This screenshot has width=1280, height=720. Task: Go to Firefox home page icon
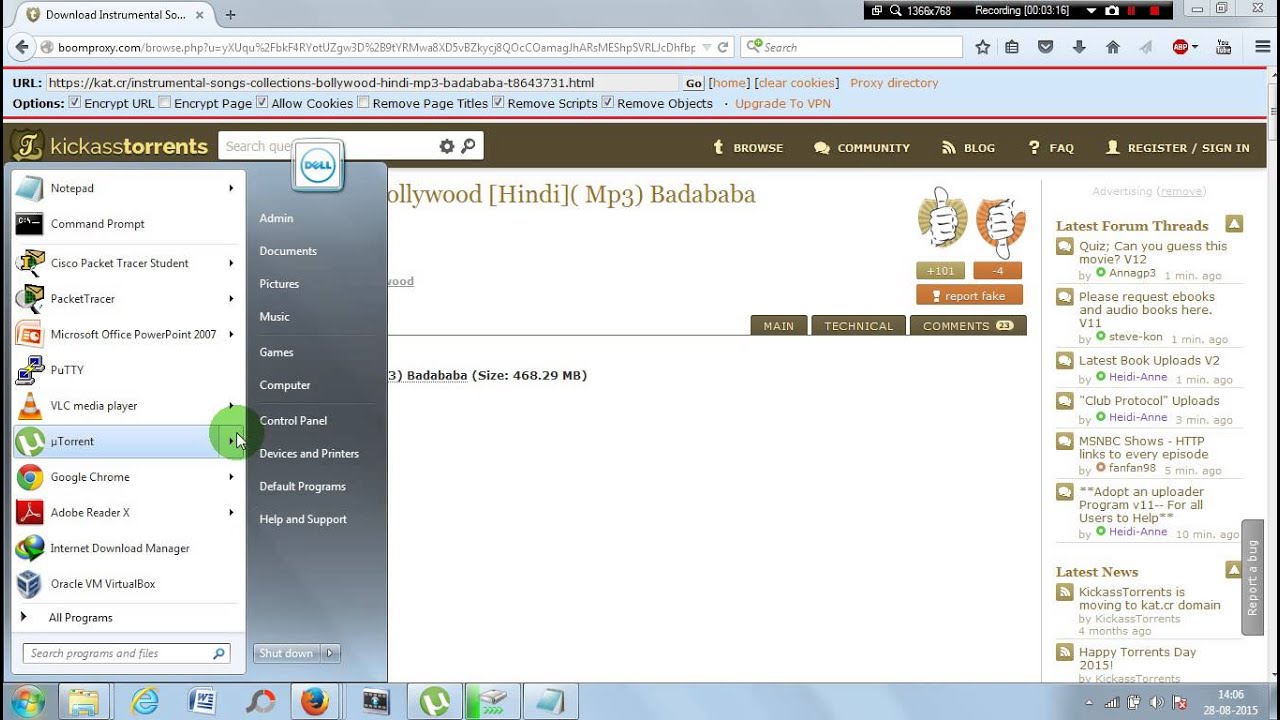tap(1112, 47)
